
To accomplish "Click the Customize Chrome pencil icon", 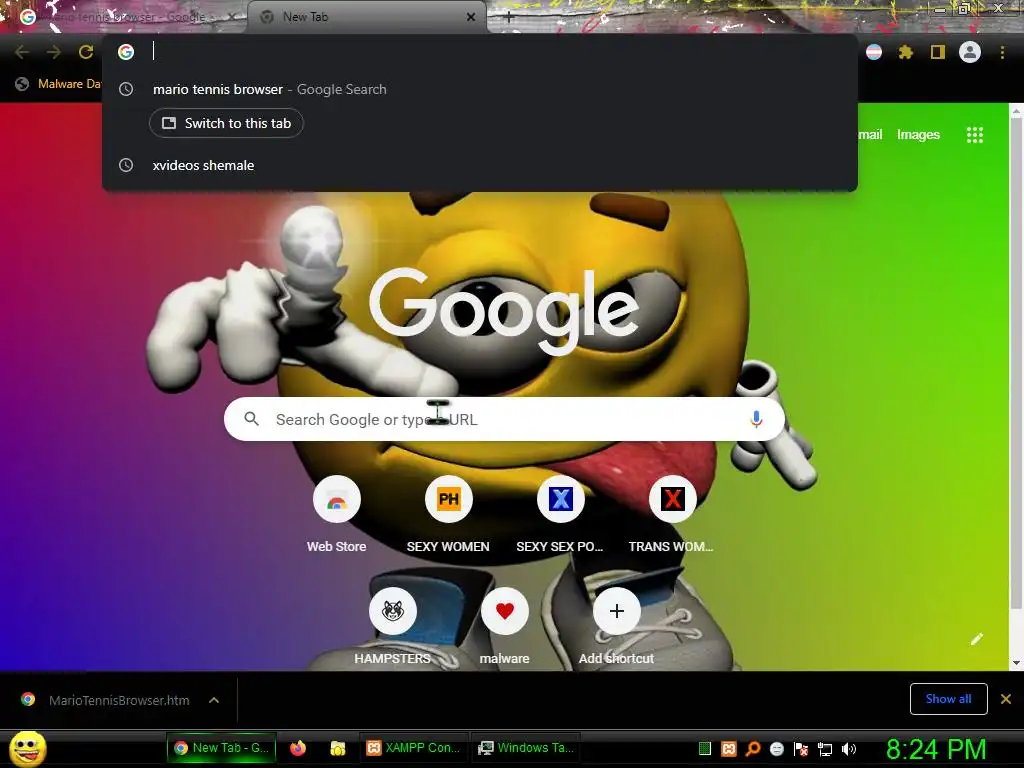I will [x=977, y=639].
